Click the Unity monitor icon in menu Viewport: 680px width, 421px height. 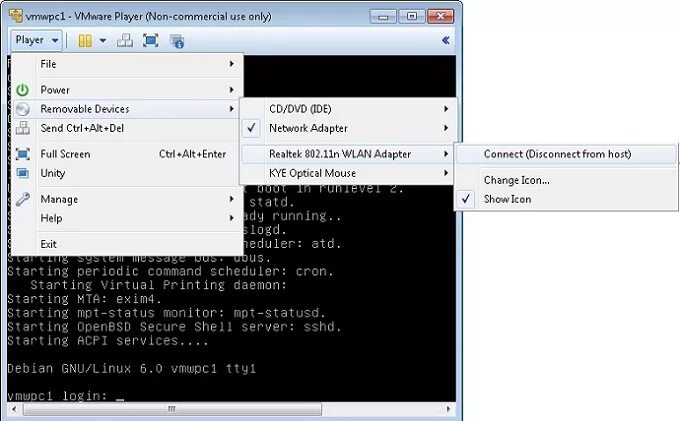click(23, 173)
